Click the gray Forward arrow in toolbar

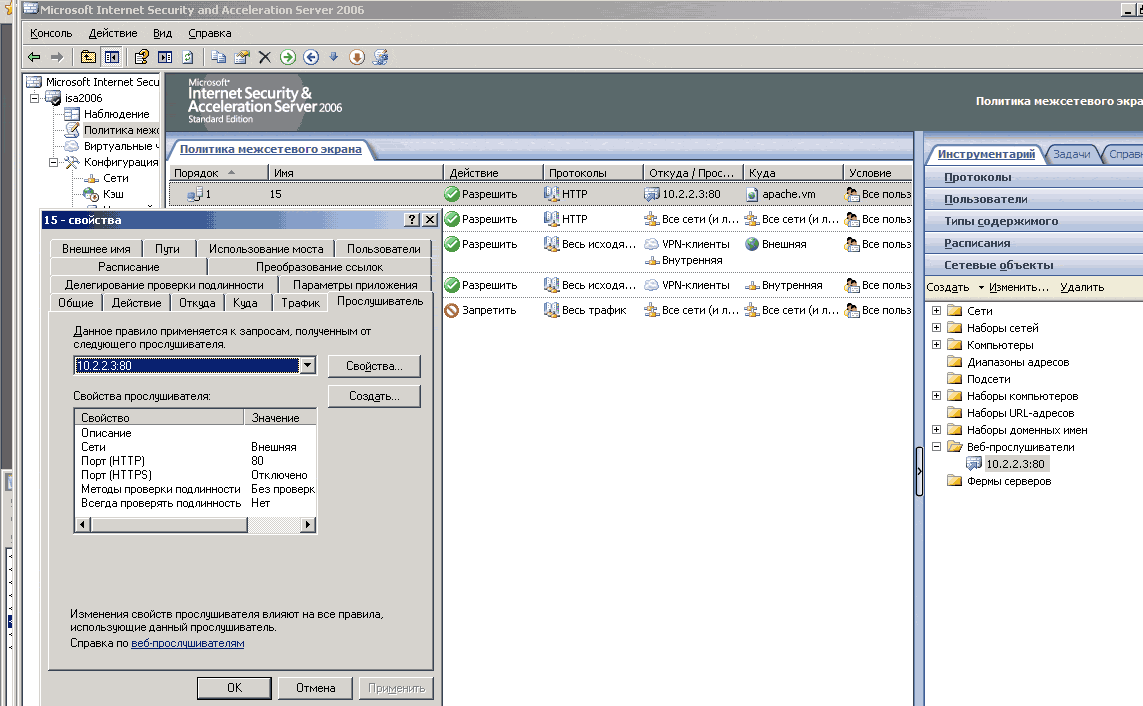coord(57,57)
